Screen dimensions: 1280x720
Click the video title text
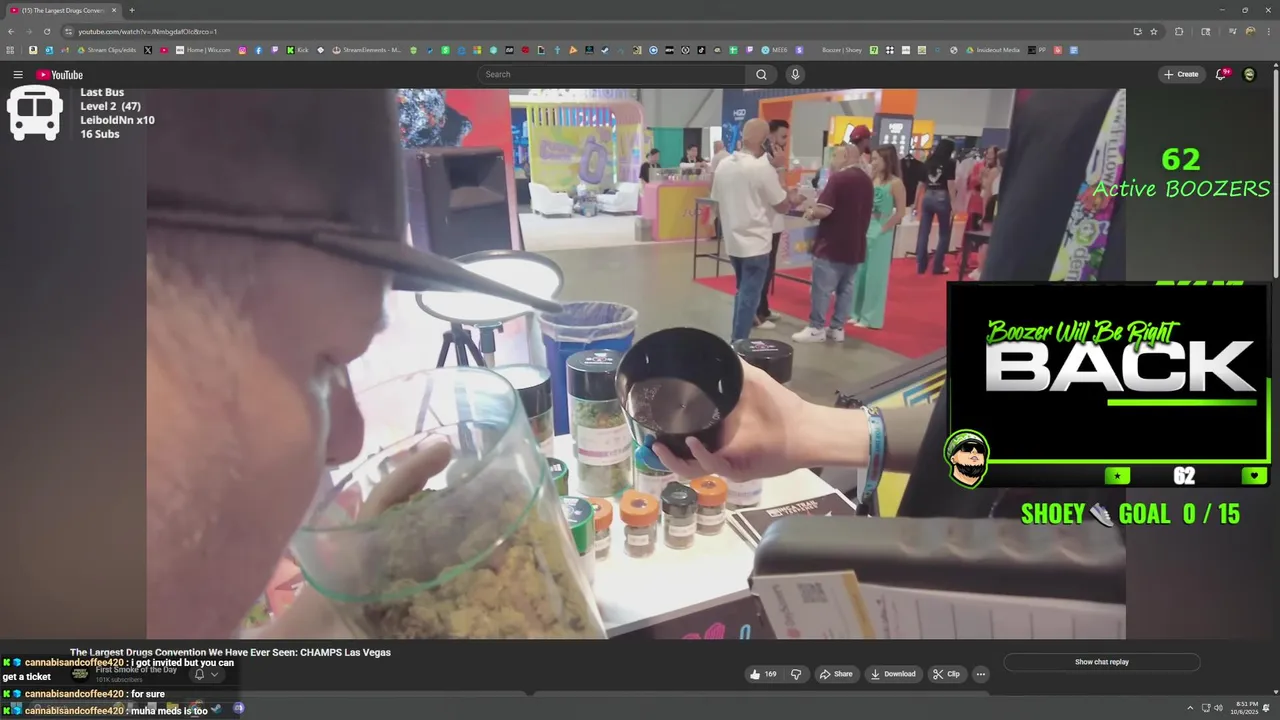coord(230,652)
